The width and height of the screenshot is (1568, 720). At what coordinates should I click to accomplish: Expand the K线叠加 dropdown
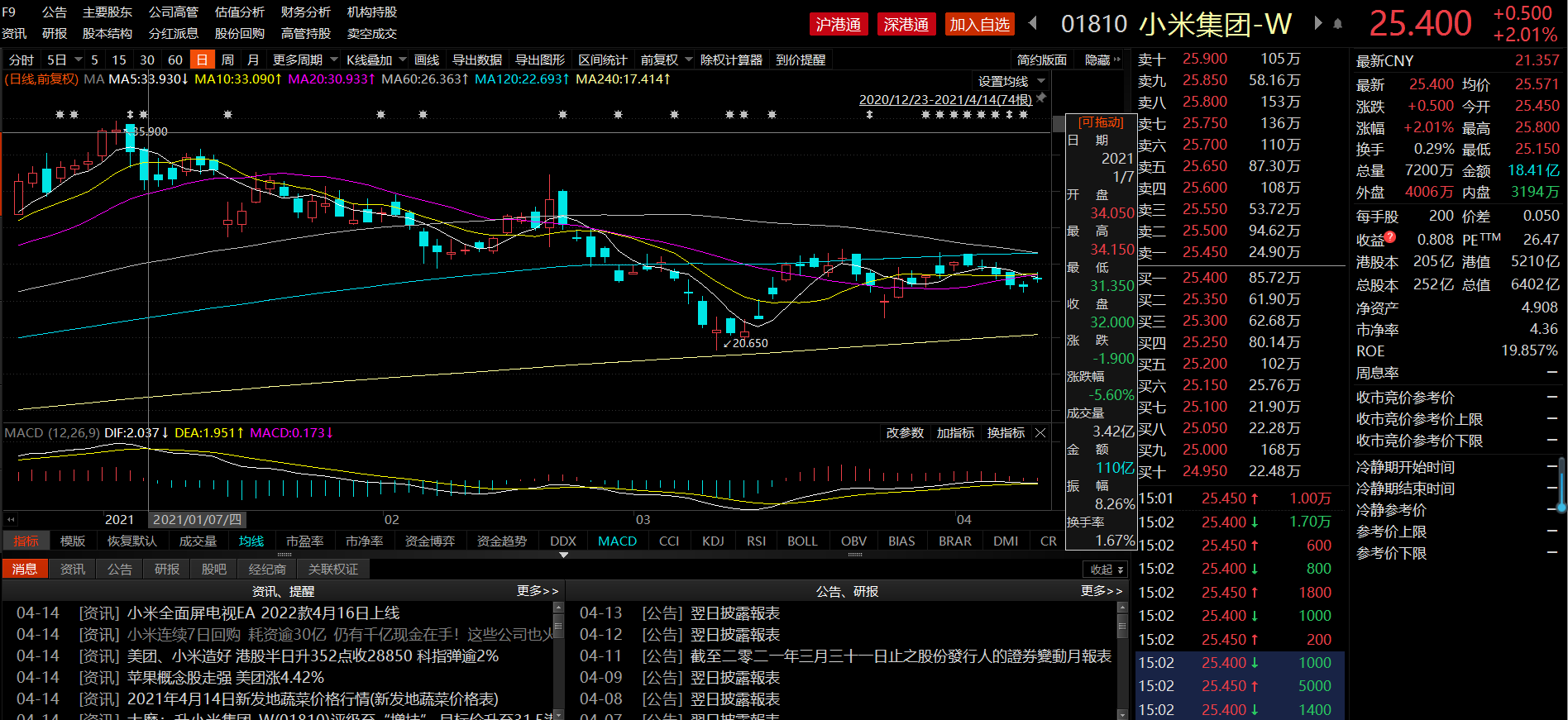click(x=403, y=60)
